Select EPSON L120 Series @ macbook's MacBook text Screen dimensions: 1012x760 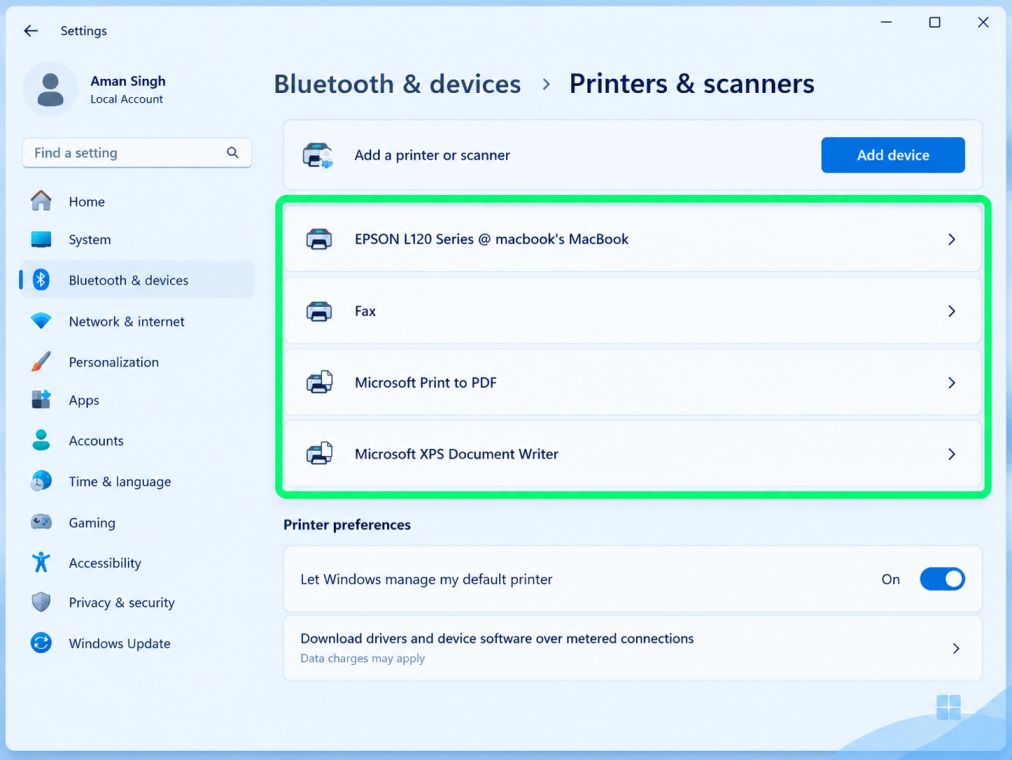pos(491,239)
